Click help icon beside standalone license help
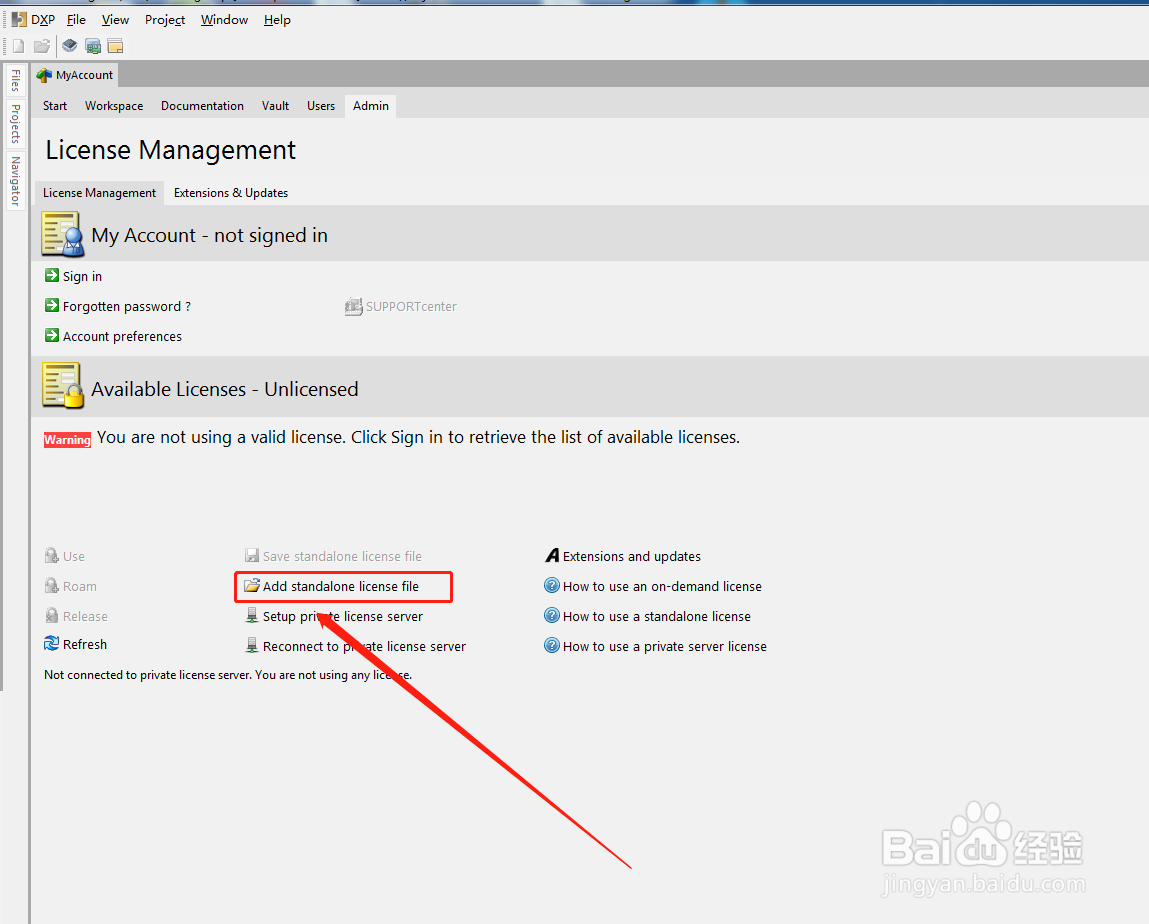1149x924 pixels. click(x=552, y=616)
